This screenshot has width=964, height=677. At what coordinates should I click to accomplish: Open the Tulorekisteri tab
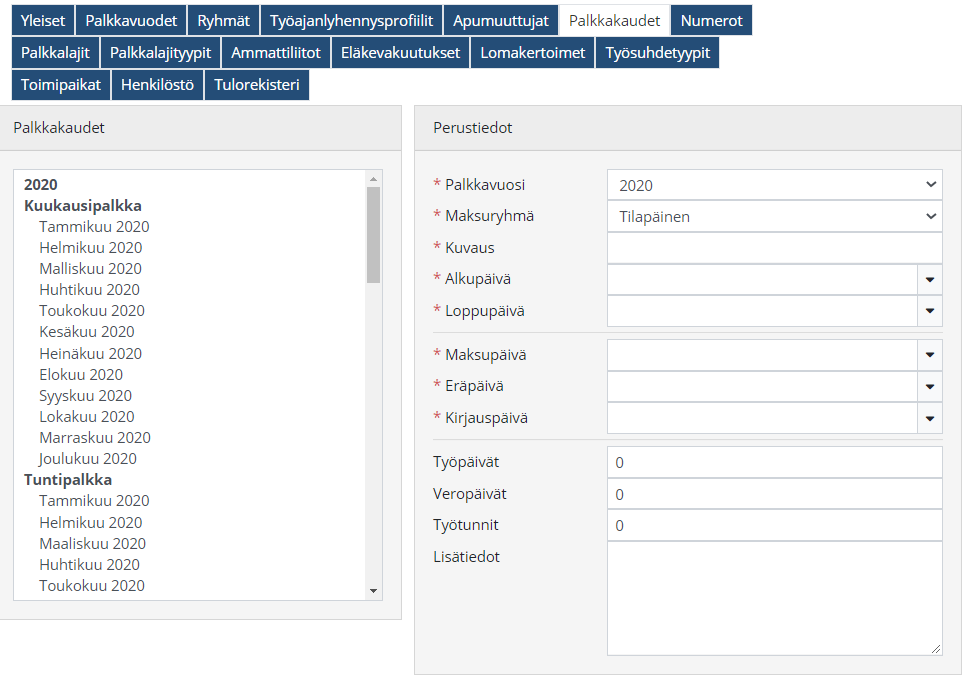[x=257, y=85]
